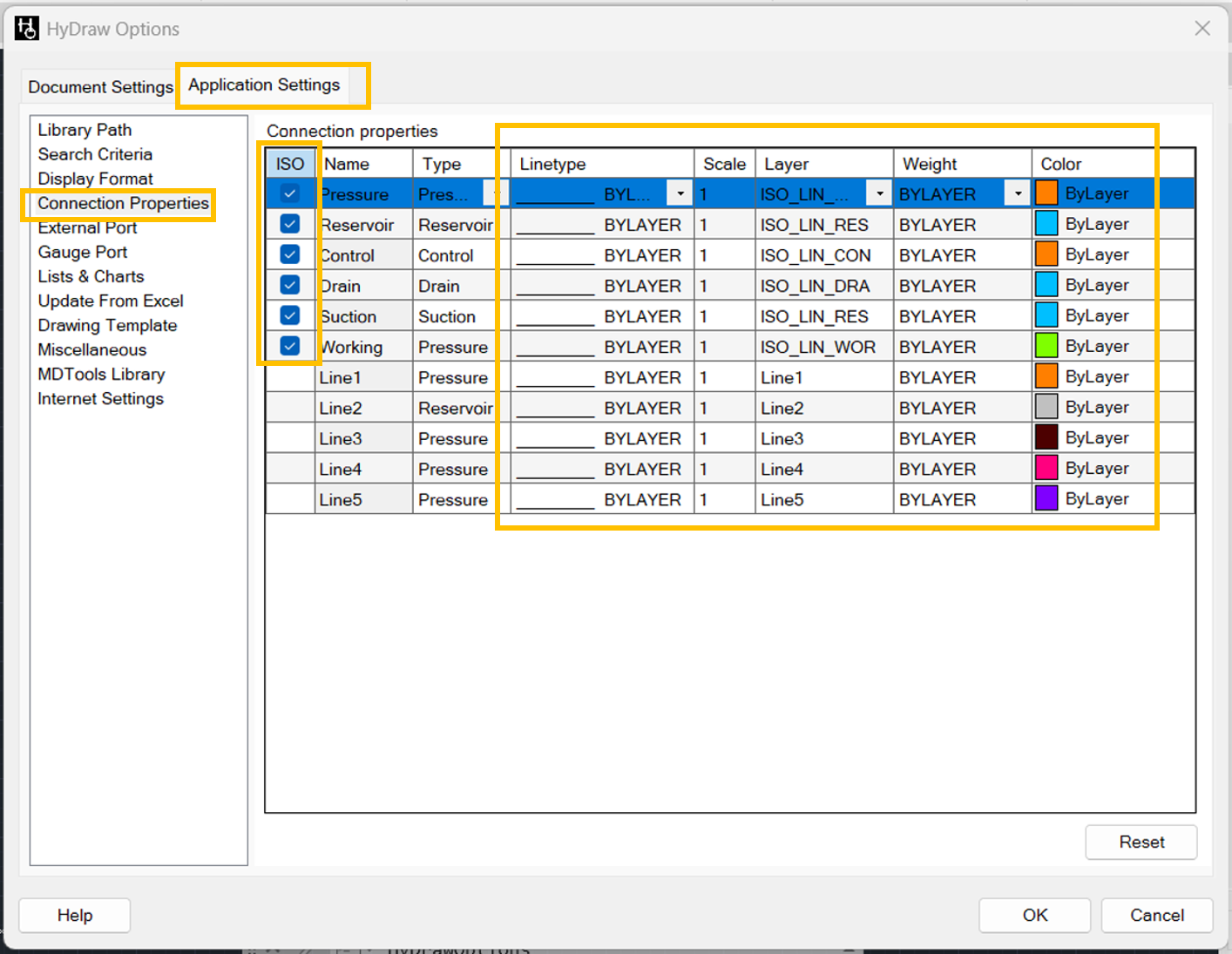Image resolution: width=1232 pixels, height=954 pixels.
Task: Click the Layer column header
Action: [x=824, y=164]
